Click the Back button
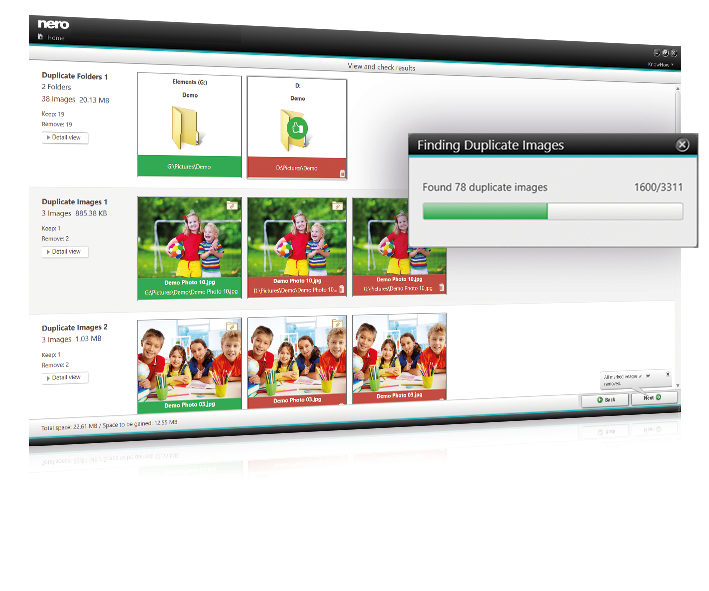The image size is (709, 591). point(605,400)
